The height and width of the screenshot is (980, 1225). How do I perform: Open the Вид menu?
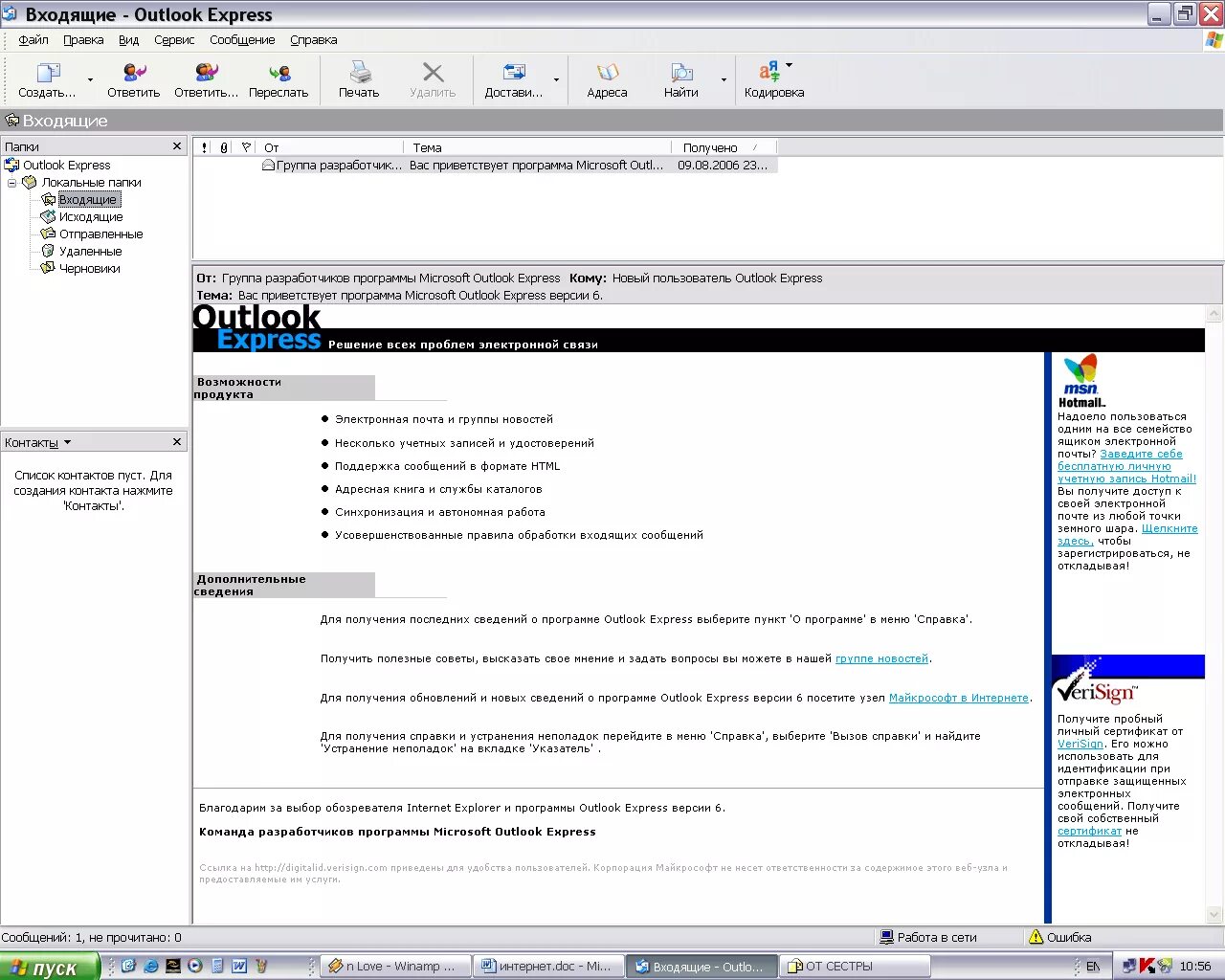pos(129,40)
